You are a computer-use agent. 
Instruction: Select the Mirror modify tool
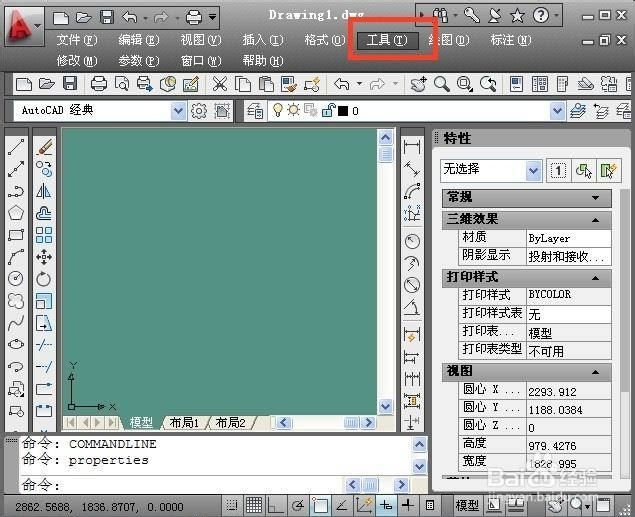[44, 191]
